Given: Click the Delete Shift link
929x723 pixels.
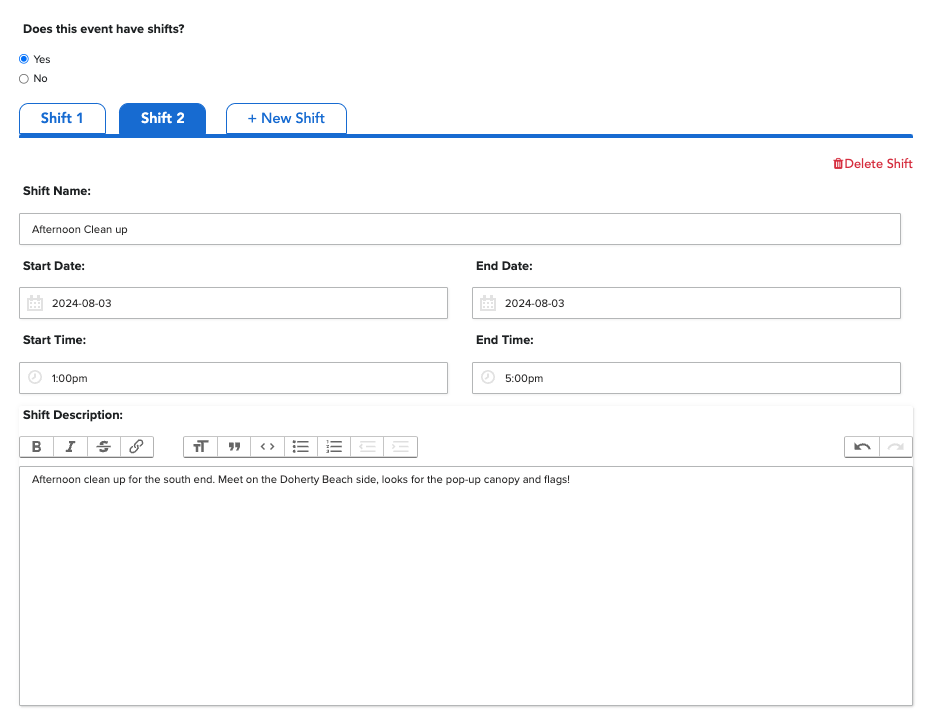Looking at the screenshot, I should click(872, 164).
